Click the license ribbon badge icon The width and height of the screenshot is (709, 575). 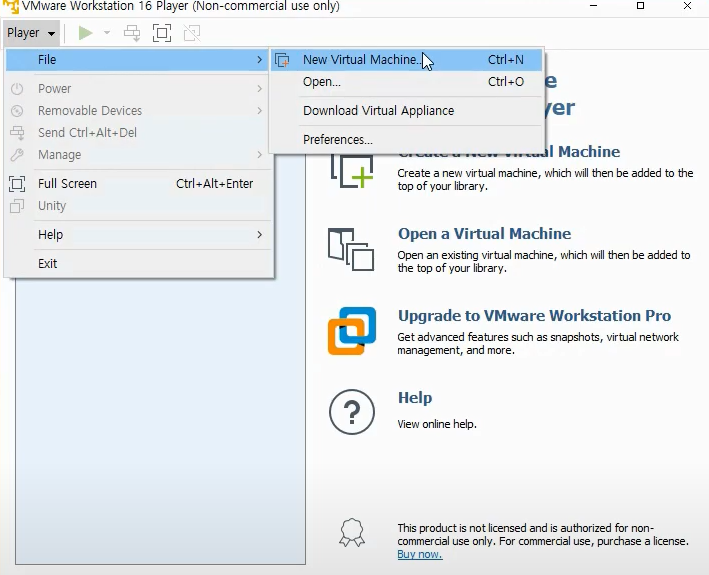(352, 533)
